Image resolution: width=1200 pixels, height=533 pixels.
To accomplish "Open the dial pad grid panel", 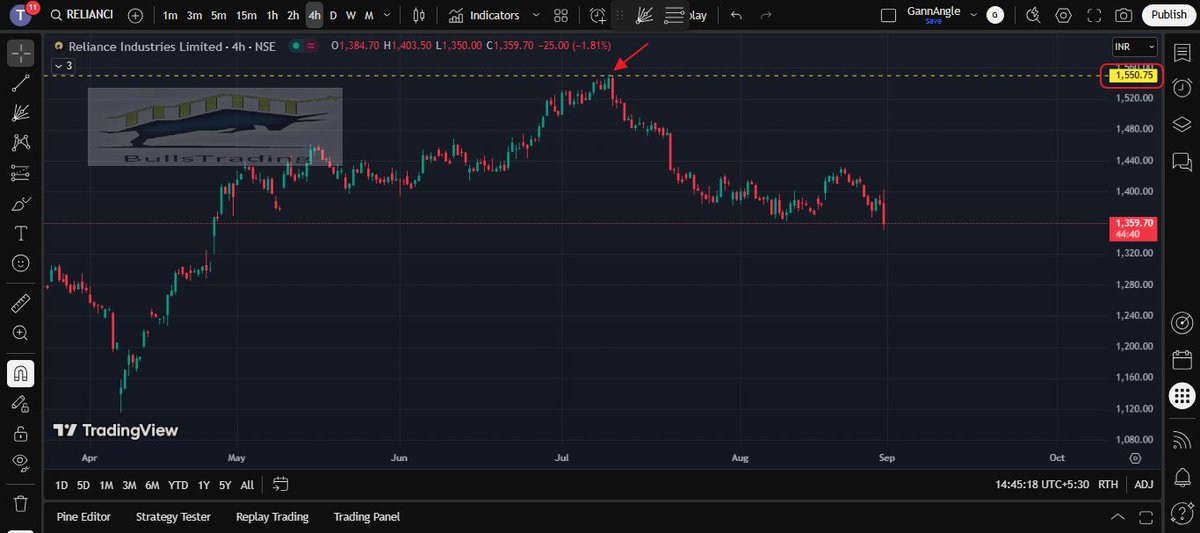I will coord(1182,395).
